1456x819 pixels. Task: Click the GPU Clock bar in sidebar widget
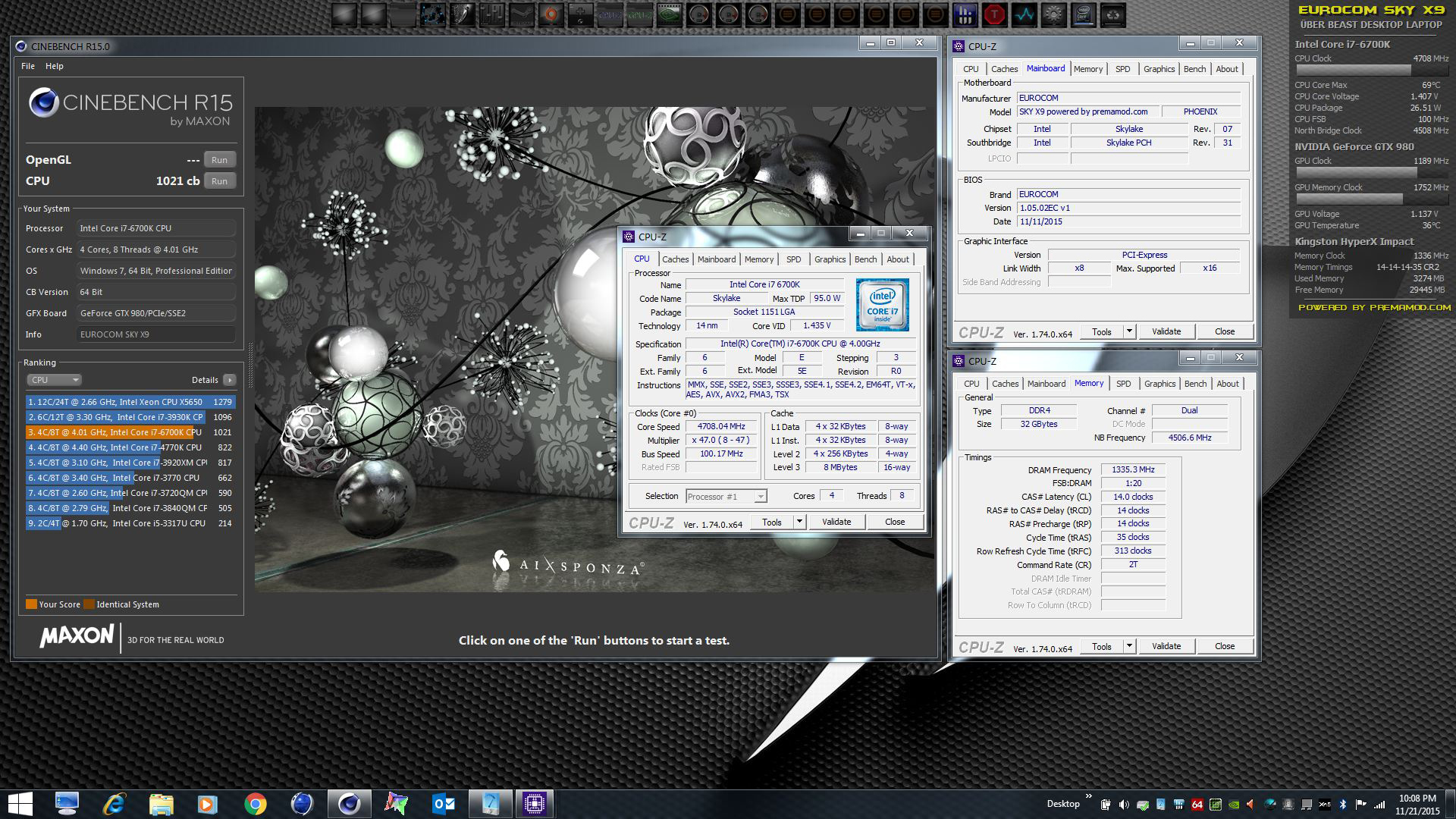[x=1371, y=172]
